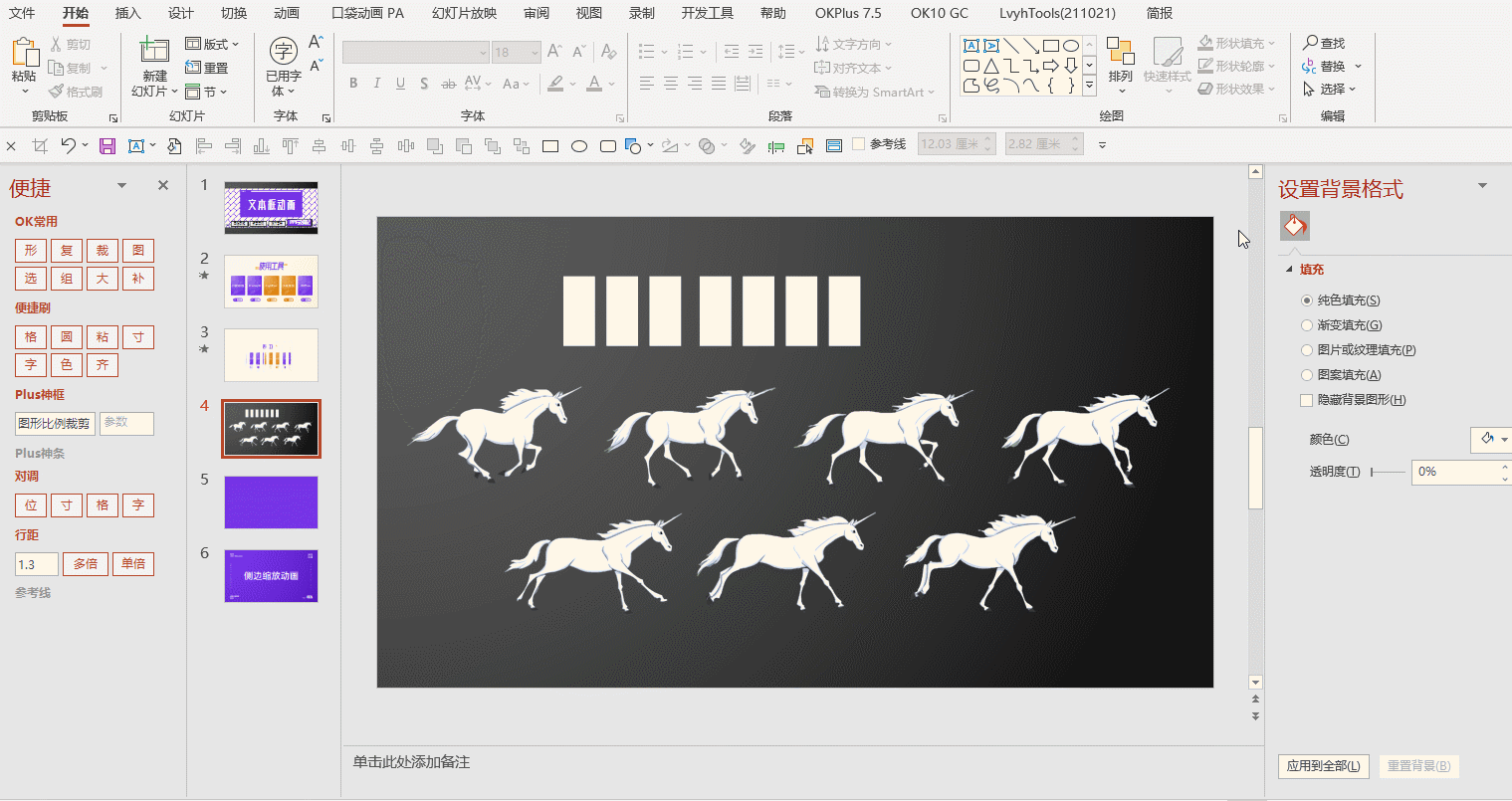Viewport: 1512px width, 801px height.
Task: Click the Undo arrow in quick toolbar
Action: point(68,145)
